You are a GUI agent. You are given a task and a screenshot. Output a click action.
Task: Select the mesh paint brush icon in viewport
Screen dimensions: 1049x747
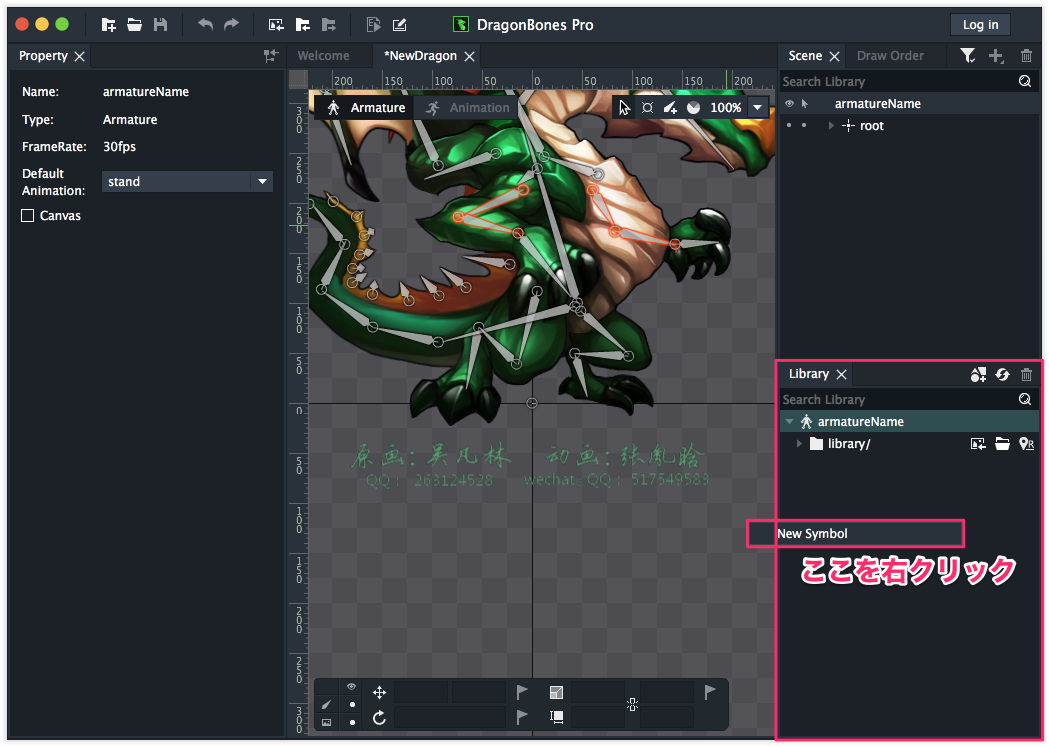(x=670, y=106)
